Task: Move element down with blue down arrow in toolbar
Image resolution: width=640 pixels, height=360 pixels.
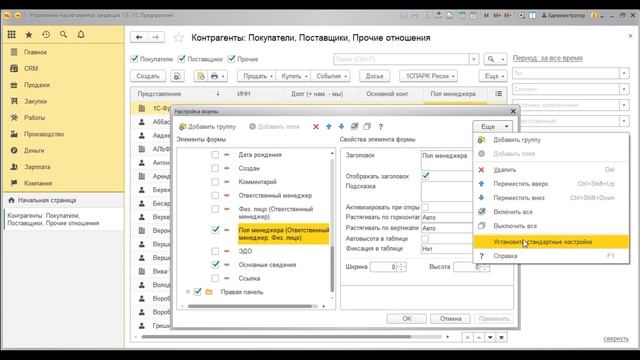Action: tap(341, 127)
